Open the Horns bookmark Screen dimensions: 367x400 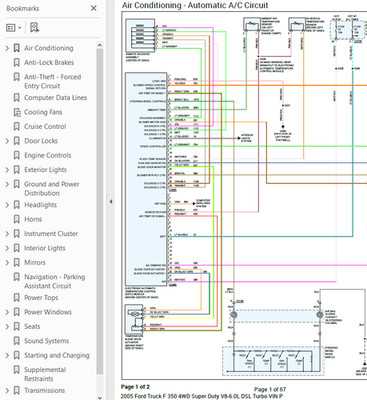[x=33, y=219]
